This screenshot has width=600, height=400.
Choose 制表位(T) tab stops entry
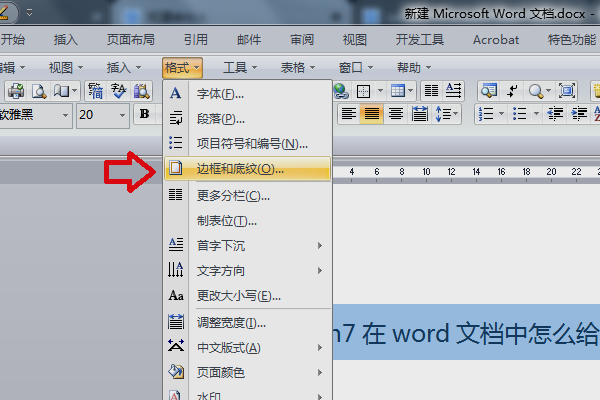(x=247, y=221)
